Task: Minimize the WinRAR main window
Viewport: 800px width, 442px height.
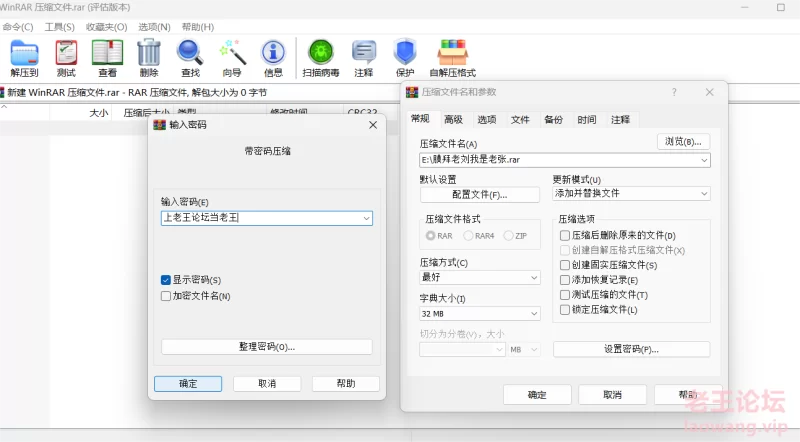Action: (x=744, y=8)
